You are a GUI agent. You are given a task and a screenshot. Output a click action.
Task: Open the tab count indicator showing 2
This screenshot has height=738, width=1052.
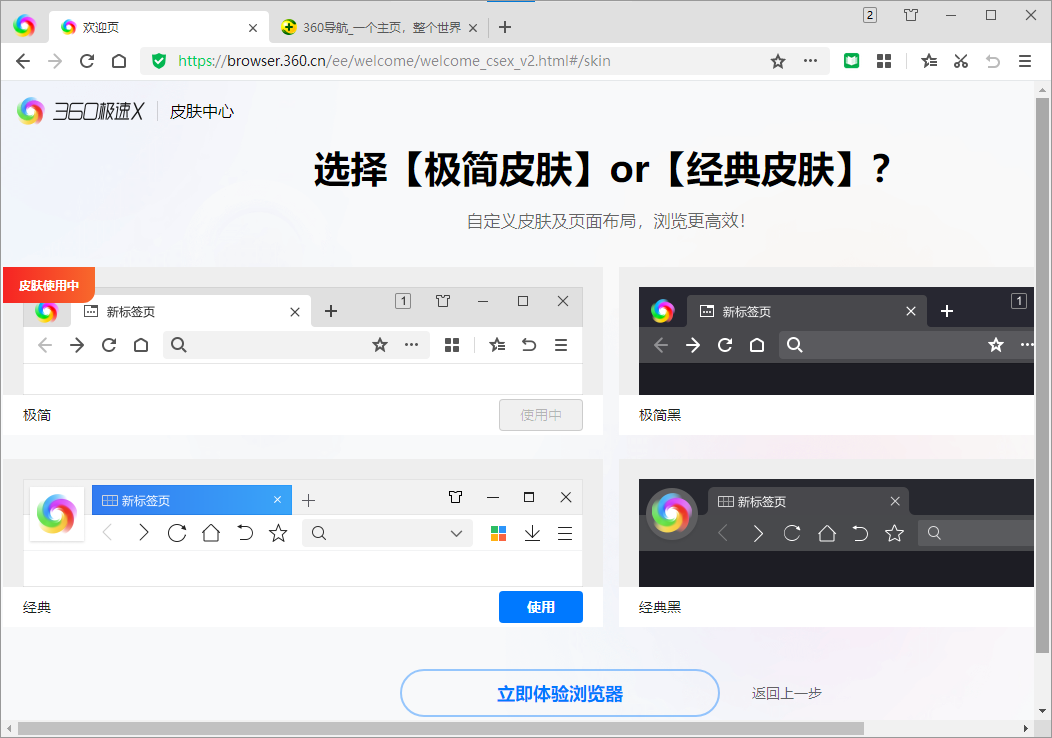pyautogui.click(x=870, y=15)
